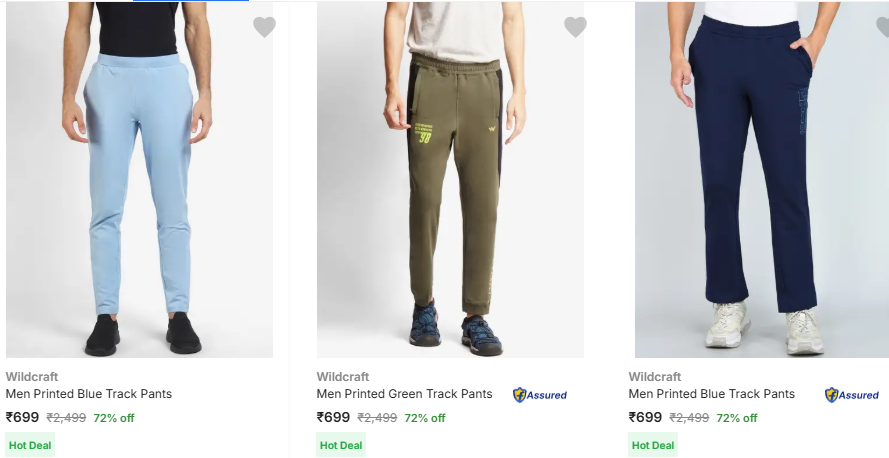The height and width of the screenshot is (458, 889).
Task: Click 72% off label on navy pants
Action: [737, 418]
